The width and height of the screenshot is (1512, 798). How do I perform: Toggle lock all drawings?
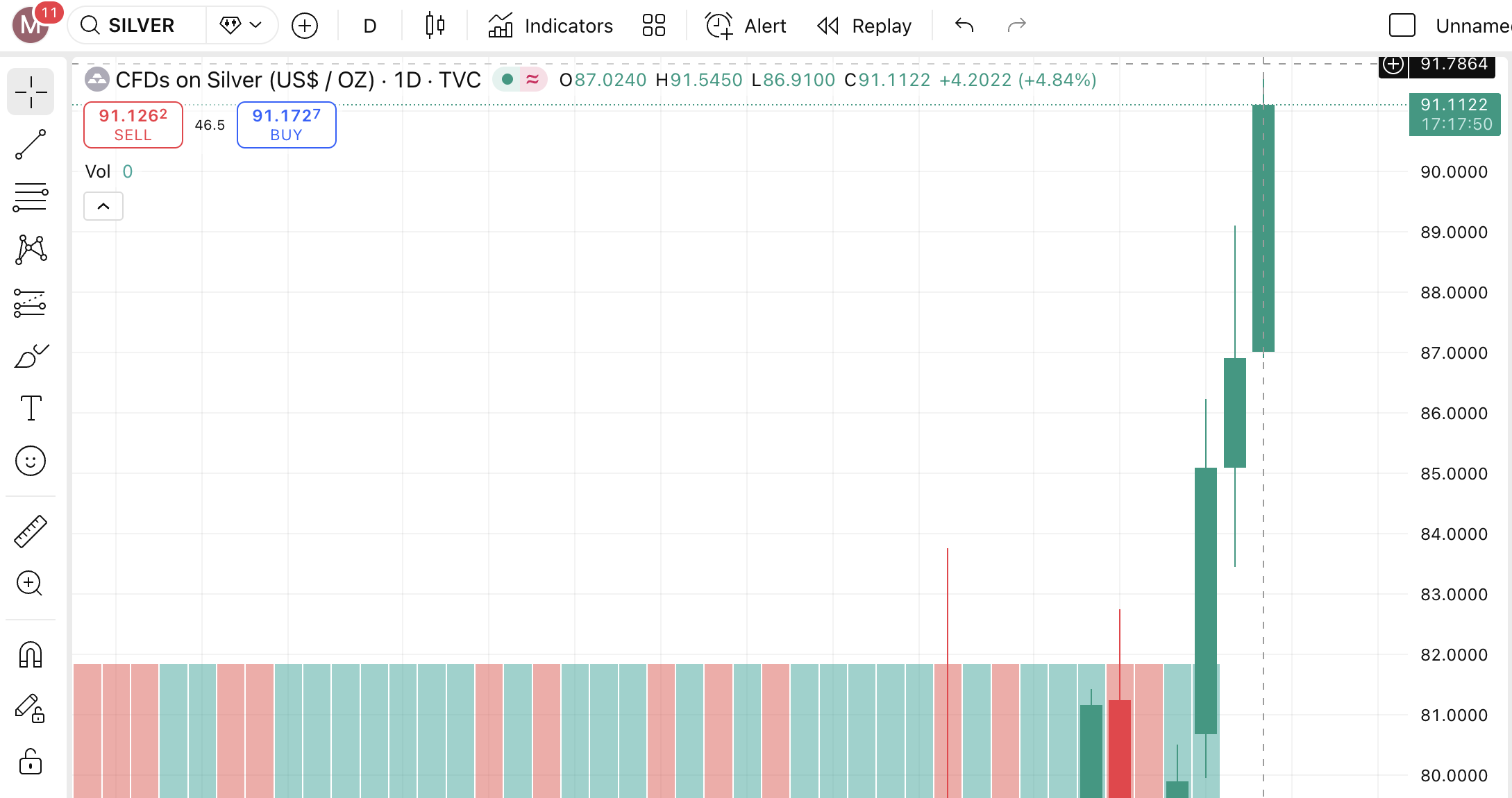click(x=31, y=762)
